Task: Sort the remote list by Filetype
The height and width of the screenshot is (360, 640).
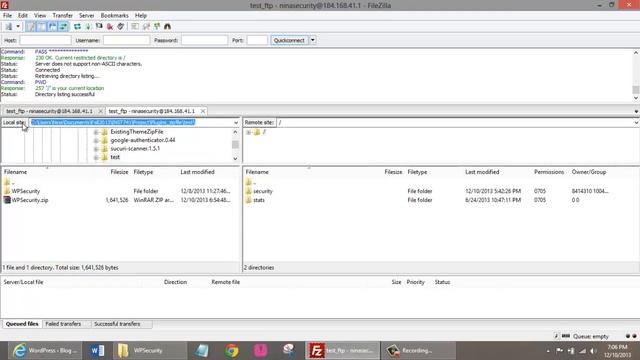Action: [x=417, y=172]
